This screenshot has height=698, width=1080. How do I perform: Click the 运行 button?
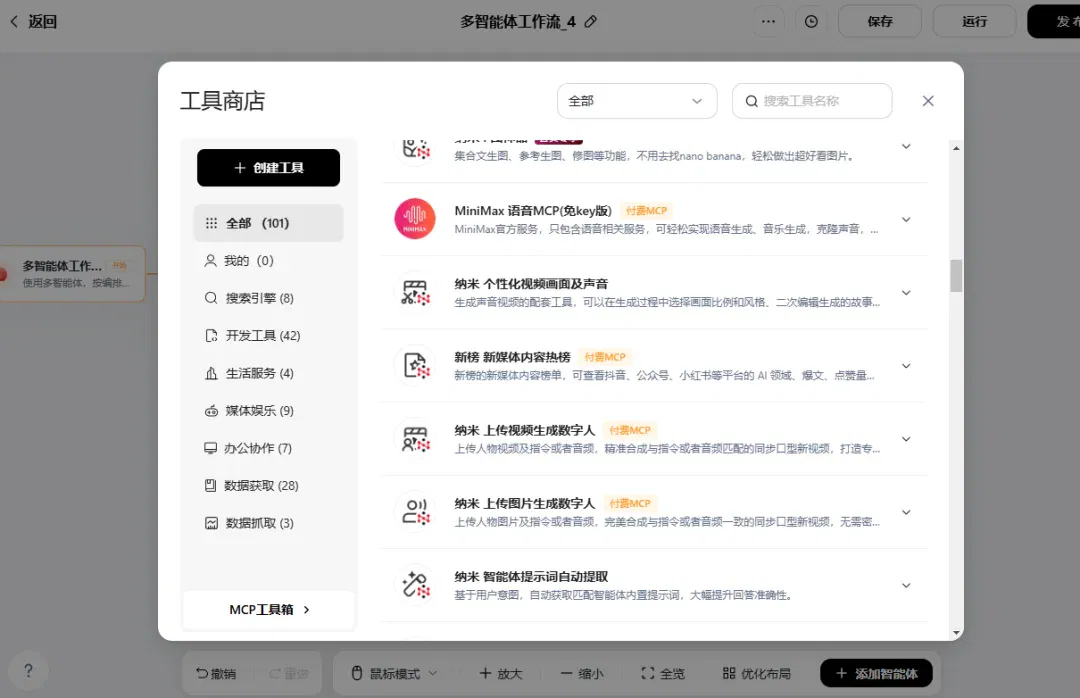(x=974, y=21)
